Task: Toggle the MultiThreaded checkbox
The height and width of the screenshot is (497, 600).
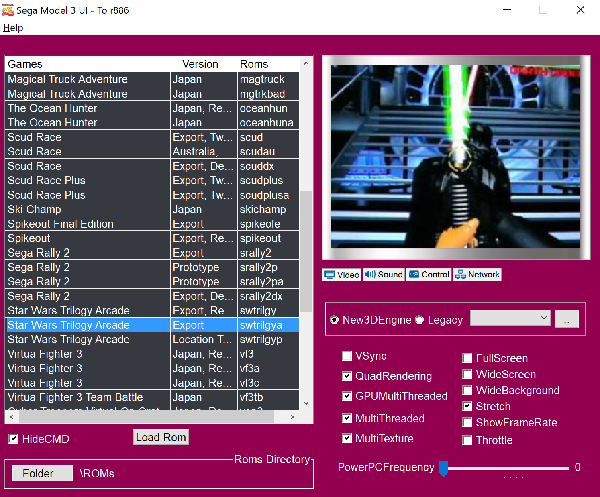Action: click(x=347, y=418)
